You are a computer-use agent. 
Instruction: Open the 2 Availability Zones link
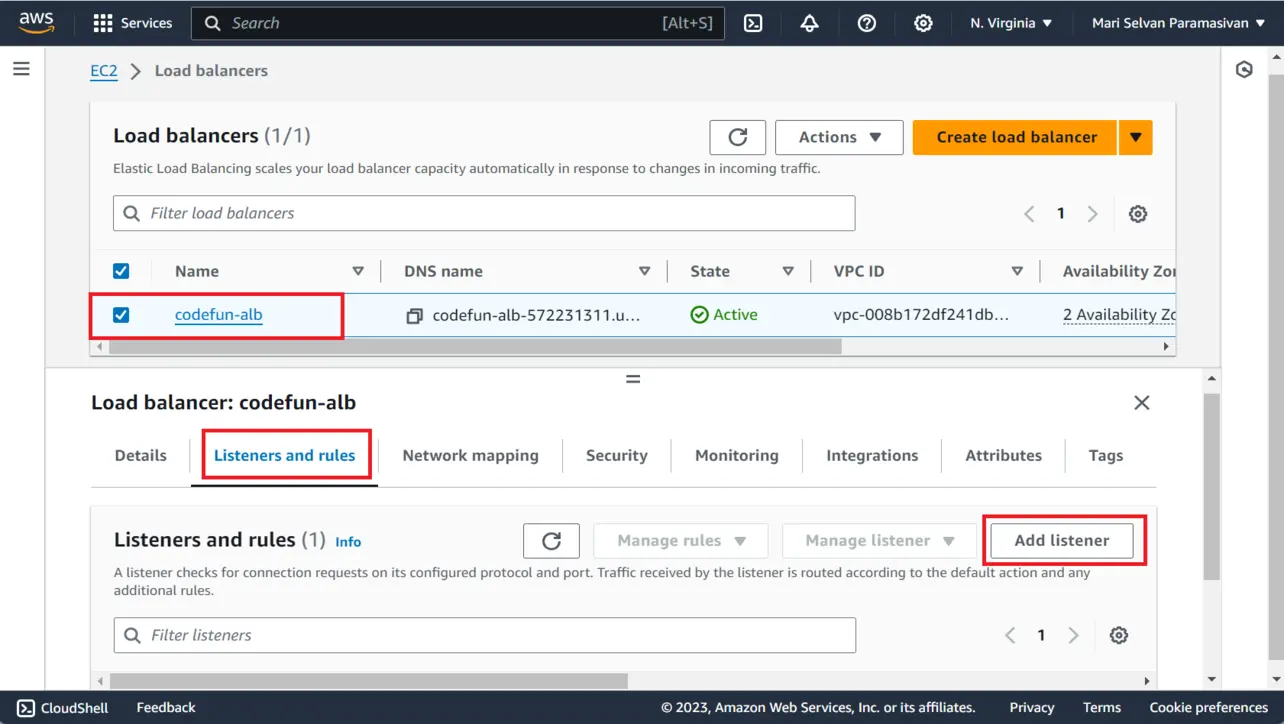(x=1119, y=315)
